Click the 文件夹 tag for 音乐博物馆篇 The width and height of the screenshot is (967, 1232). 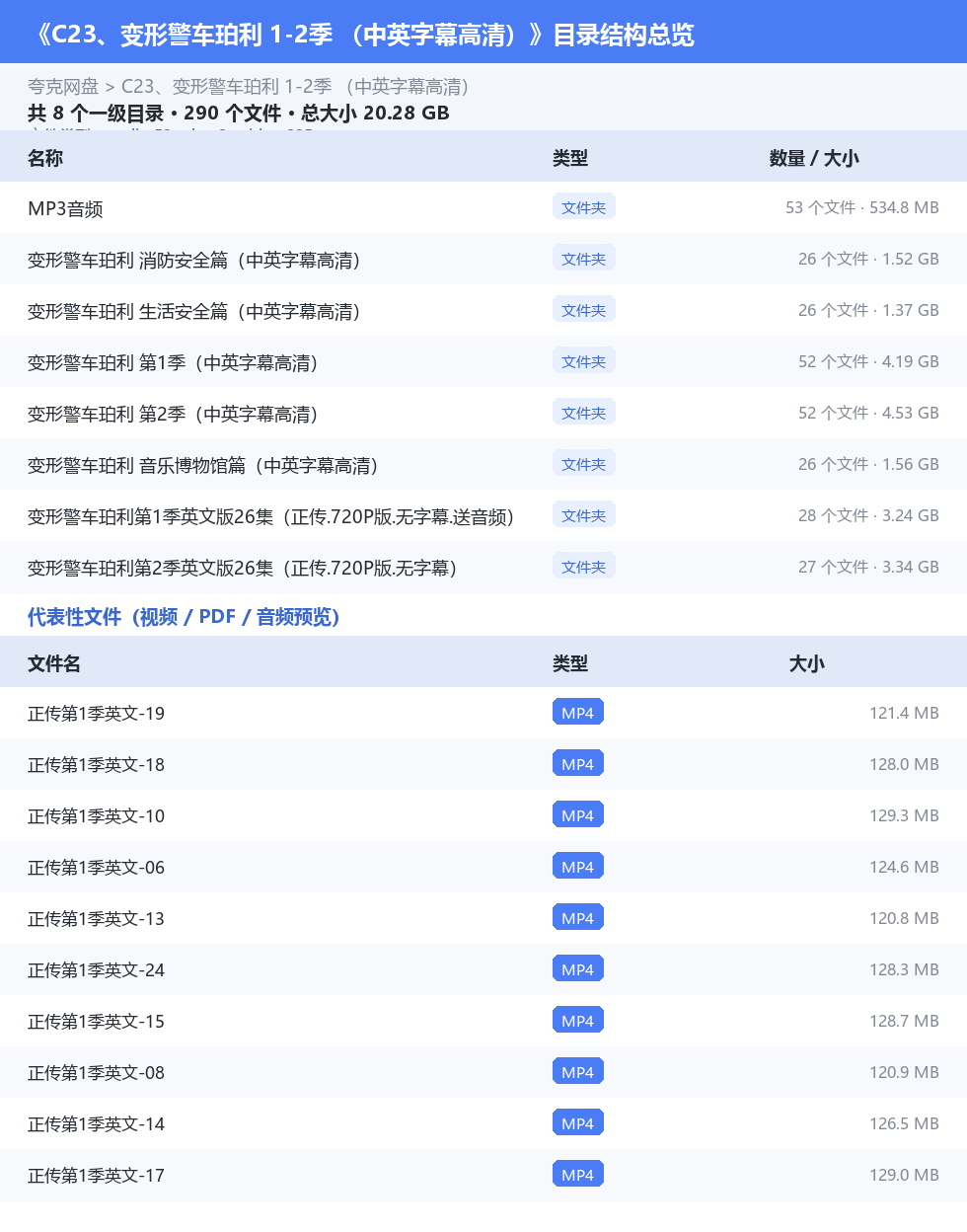584,464
